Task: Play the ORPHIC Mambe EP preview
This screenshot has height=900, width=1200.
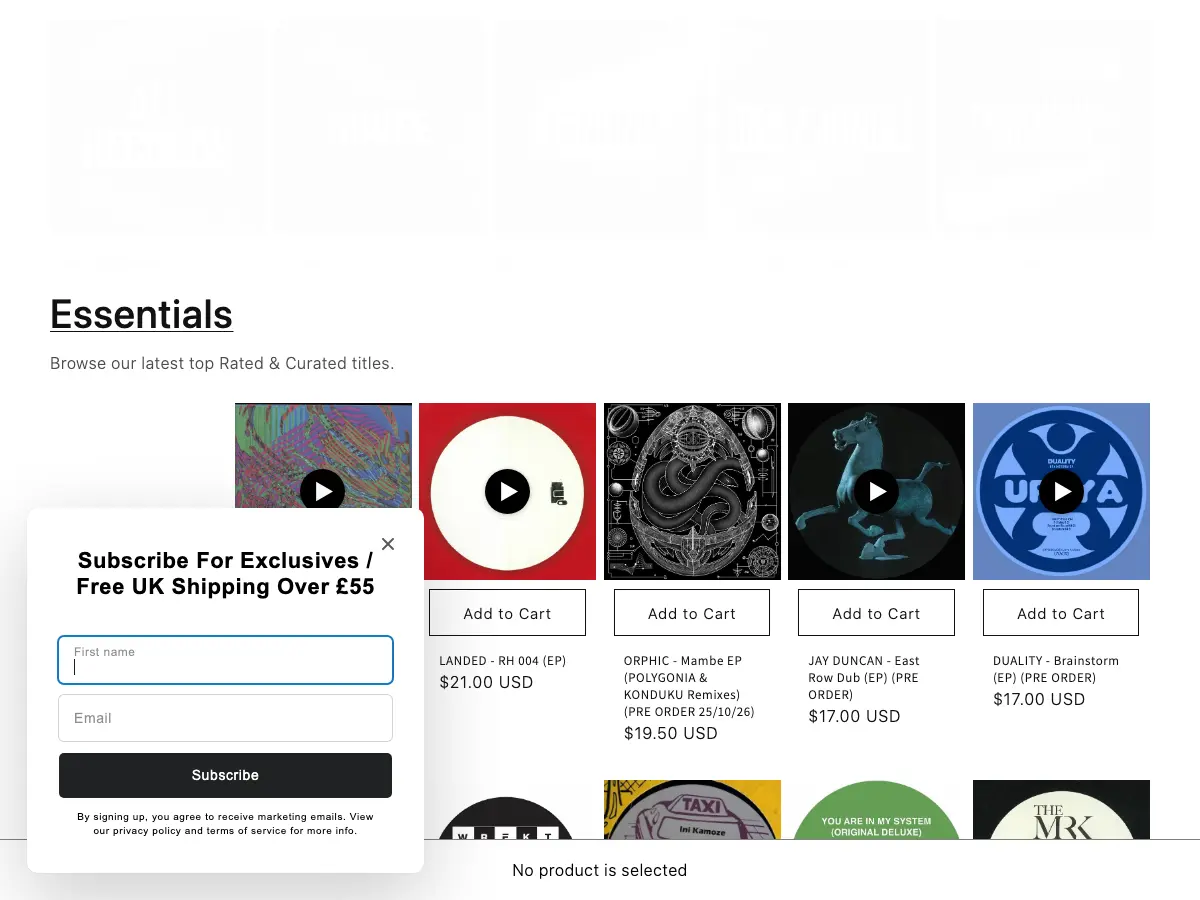Action: coord(692,492)
